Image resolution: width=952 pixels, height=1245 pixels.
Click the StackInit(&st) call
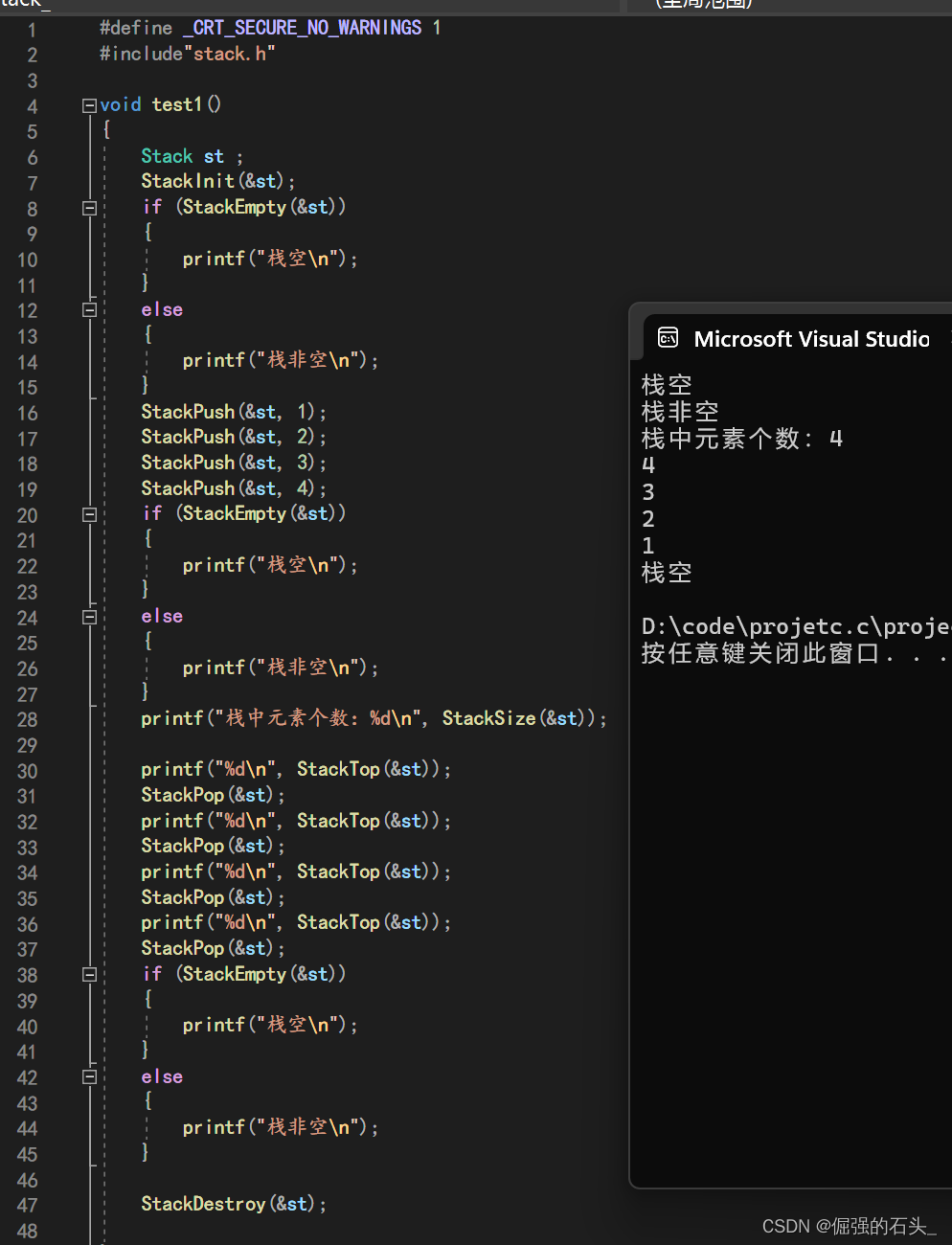[217, 181]
